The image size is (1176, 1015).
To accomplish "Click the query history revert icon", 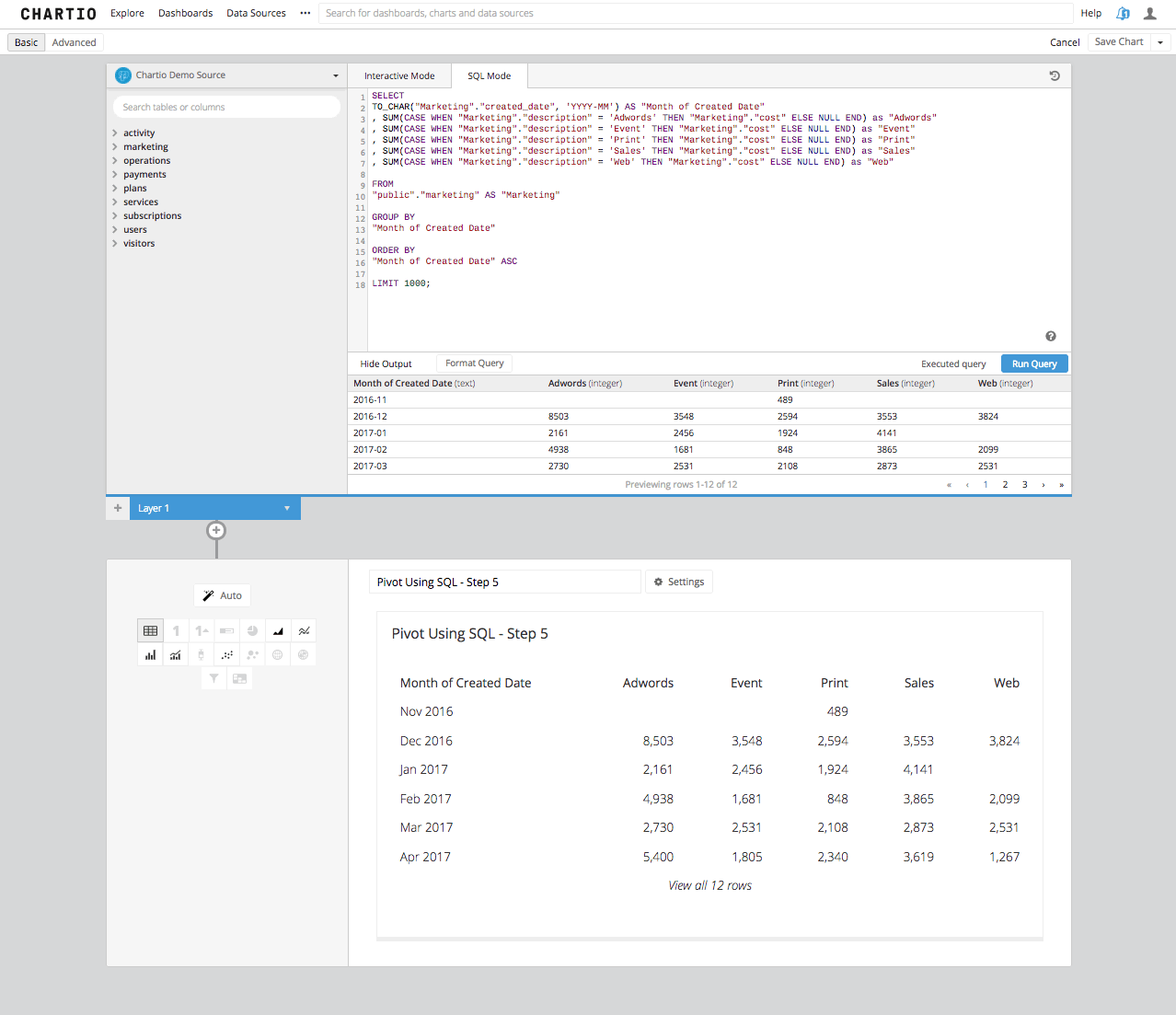I will [x=1055, y=75].
